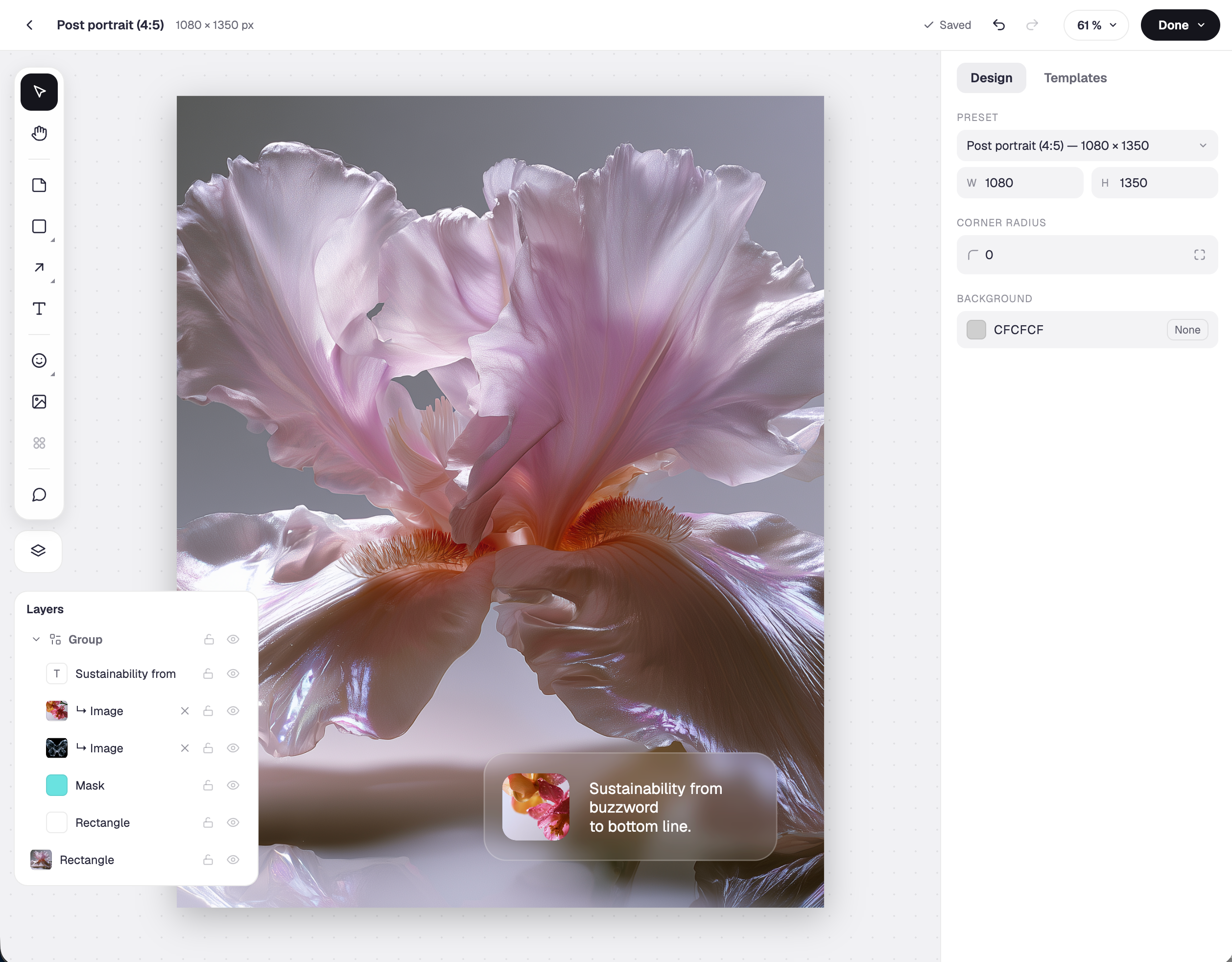
Task: Open the Emoji sticker tool
Action: [x=39, y=361]
